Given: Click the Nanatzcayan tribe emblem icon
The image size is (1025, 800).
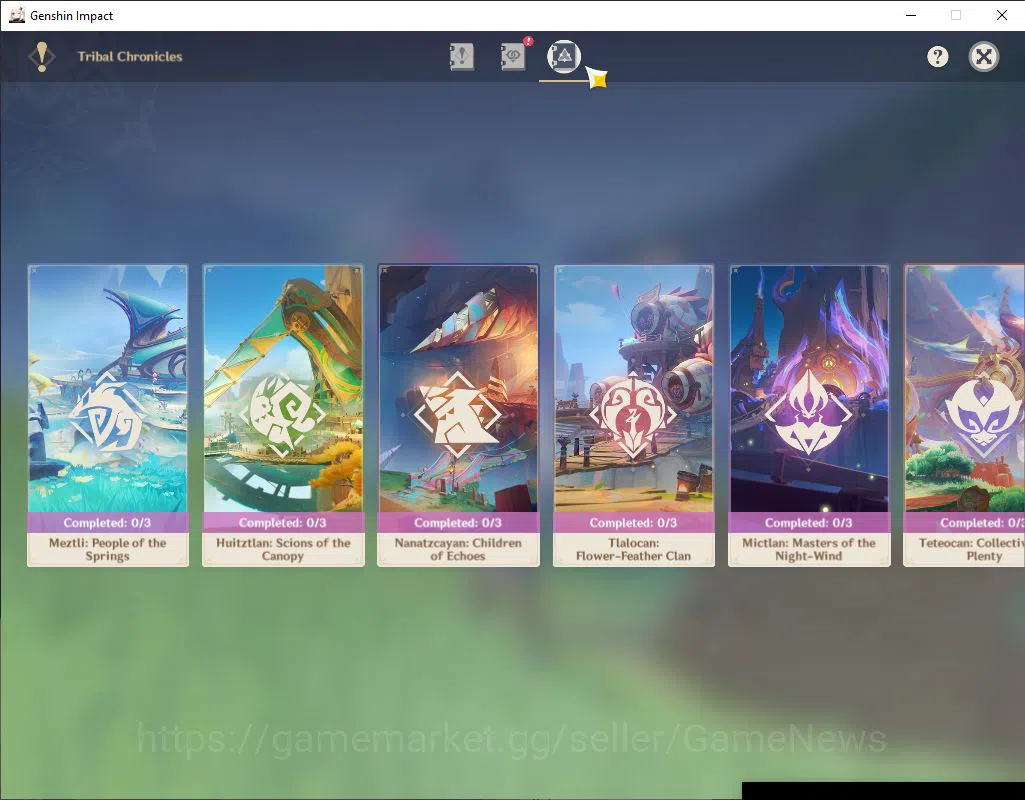Looking at the screenshot, I should 458,415.
